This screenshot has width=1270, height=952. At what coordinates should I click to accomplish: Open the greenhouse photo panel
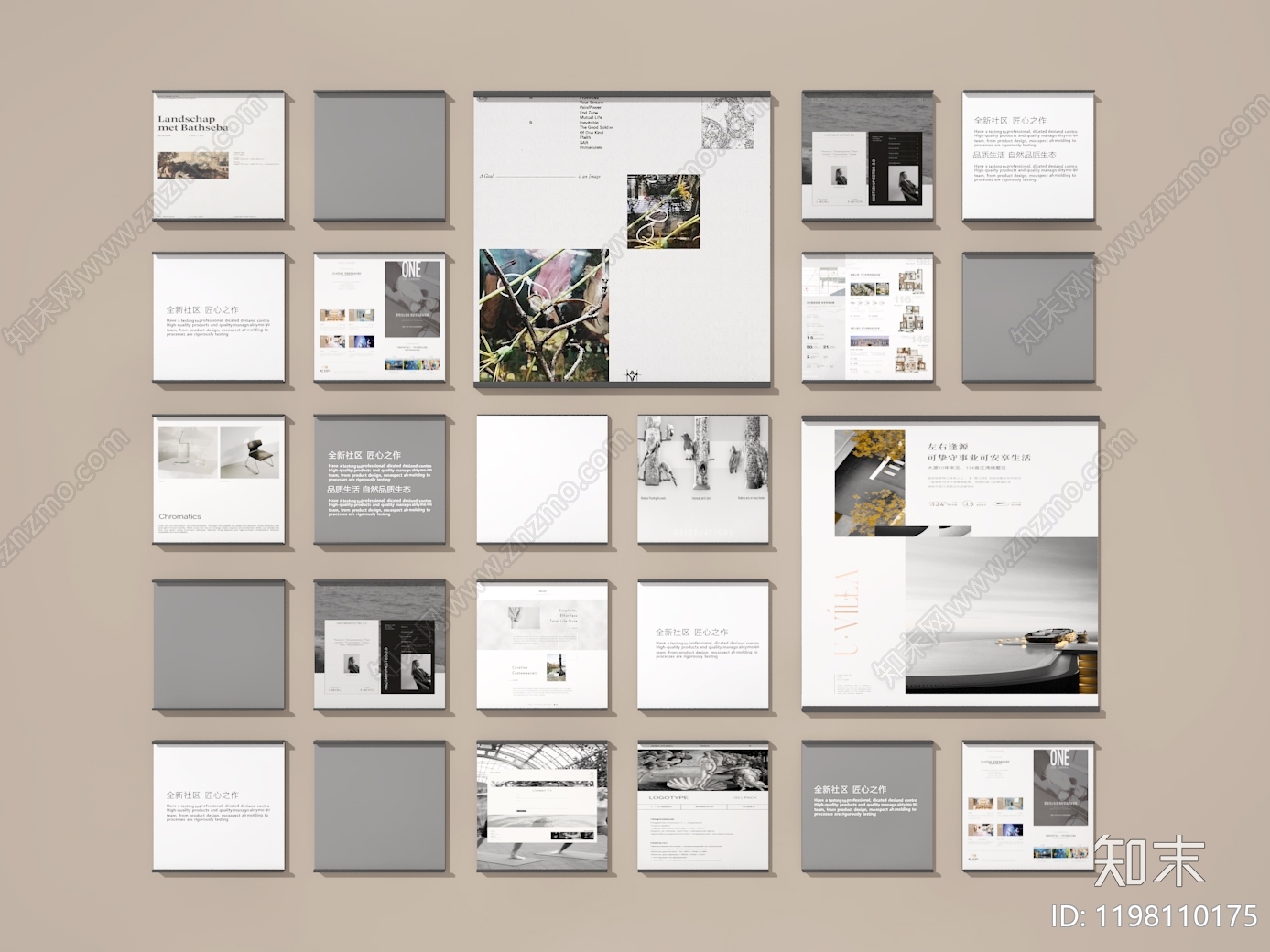click(x=542, y=806)
